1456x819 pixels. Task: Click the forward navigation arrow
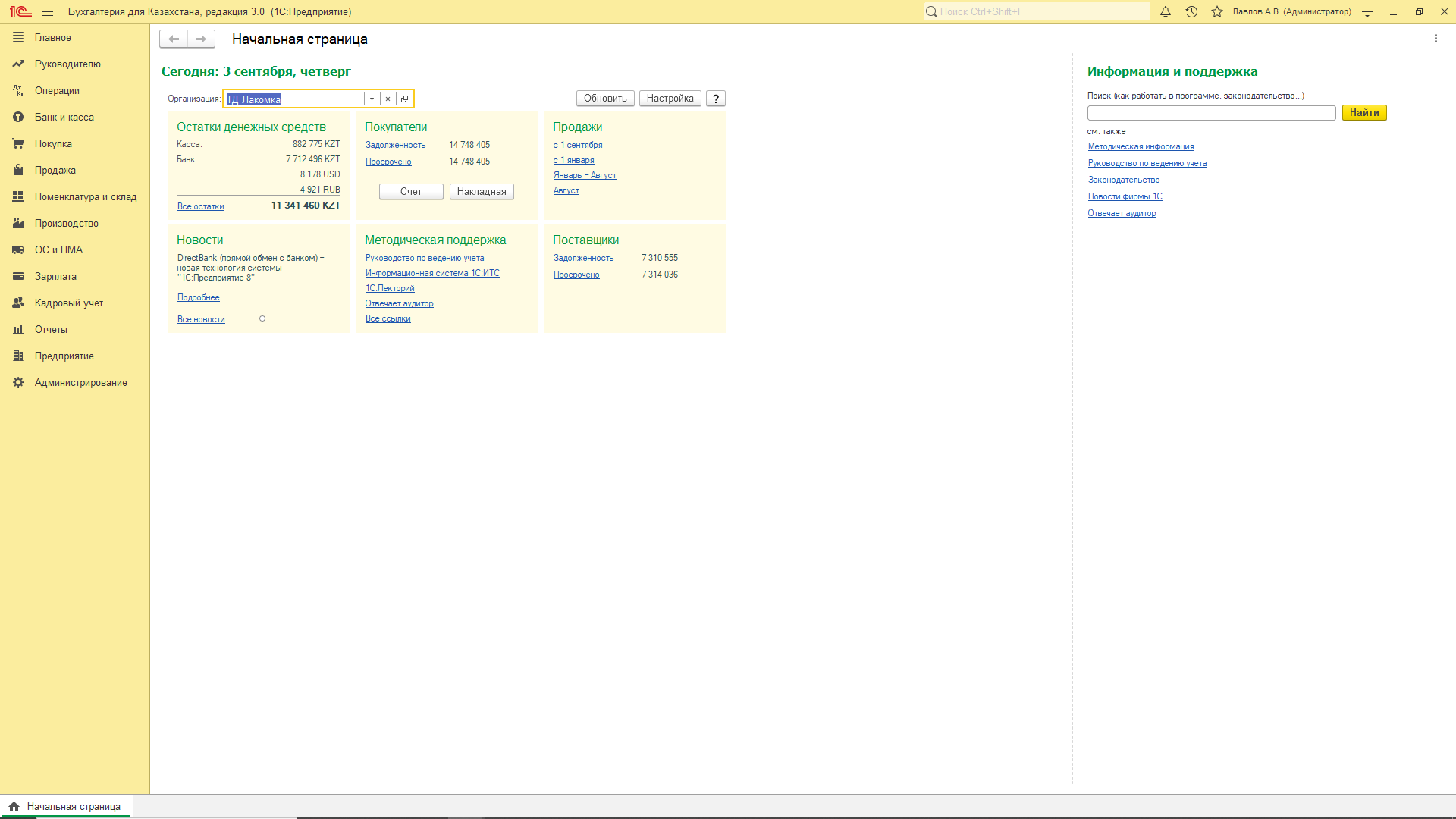pos(201,39)
